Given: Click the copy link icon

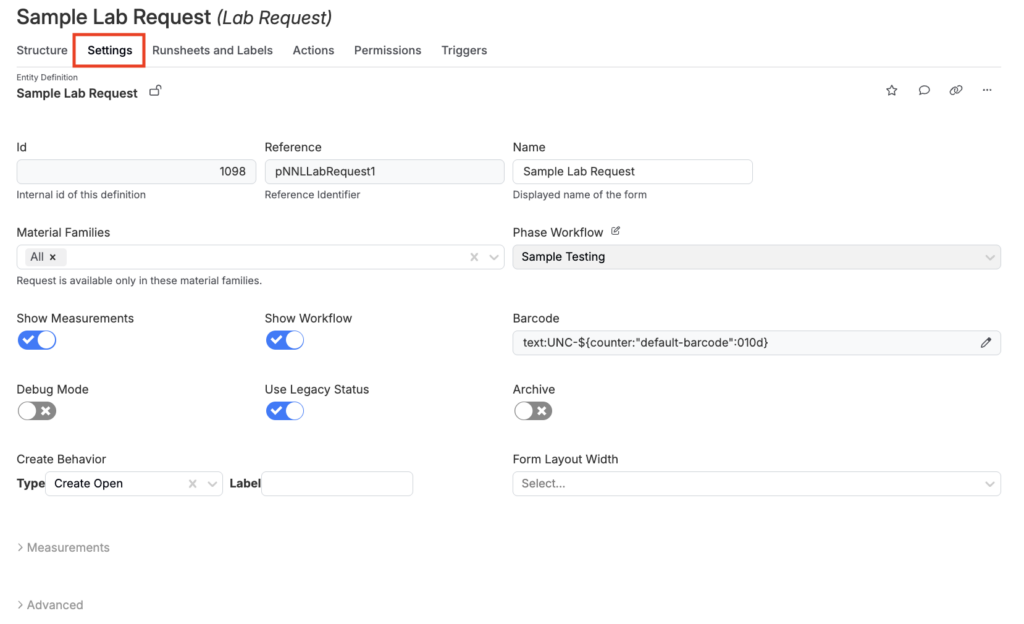Looking at the screenshot, I should coord(956,91).
